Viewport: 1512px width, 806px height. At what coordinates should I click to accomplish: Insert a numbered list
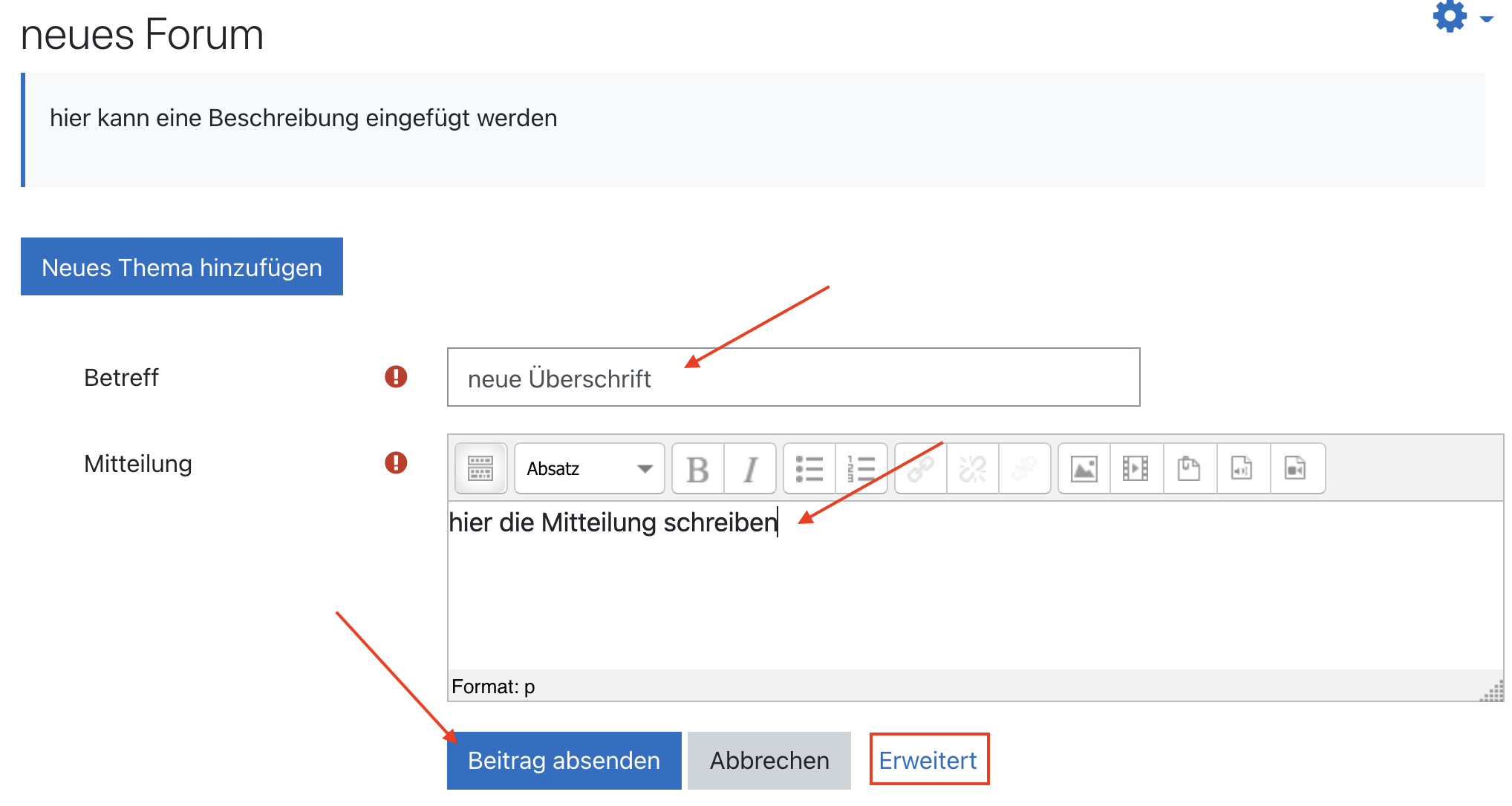pyautogui.click(x=861, y=468)
